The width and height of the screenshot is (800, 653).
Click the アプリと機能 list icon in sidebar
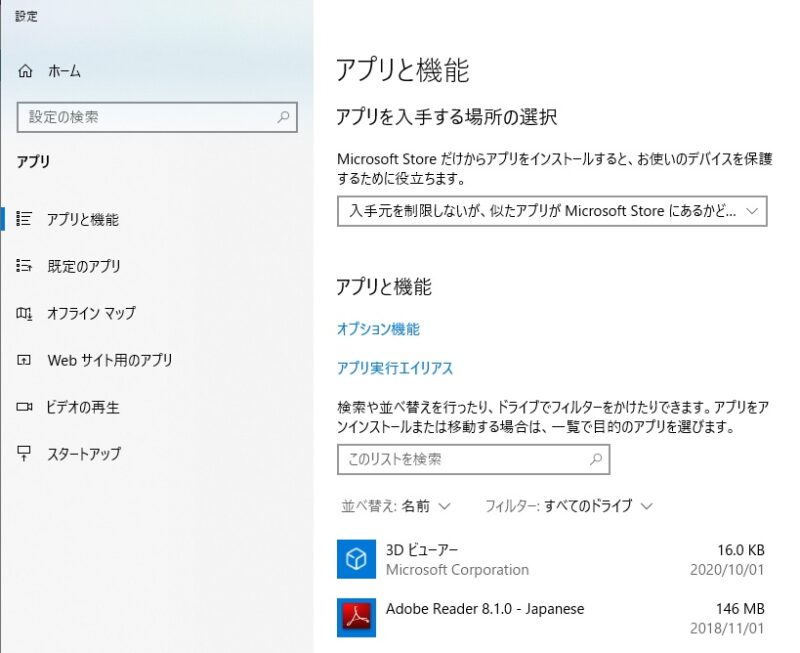(x=24, y=219)
